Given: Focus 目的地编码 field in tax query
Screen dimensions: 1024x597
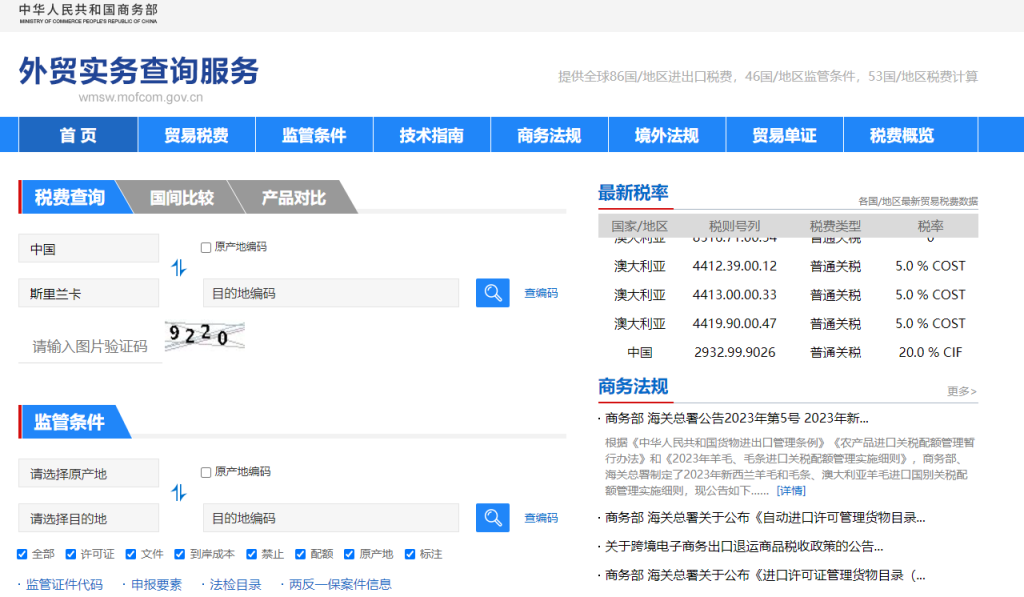Looking at the screenshot, I should [331, 293].
